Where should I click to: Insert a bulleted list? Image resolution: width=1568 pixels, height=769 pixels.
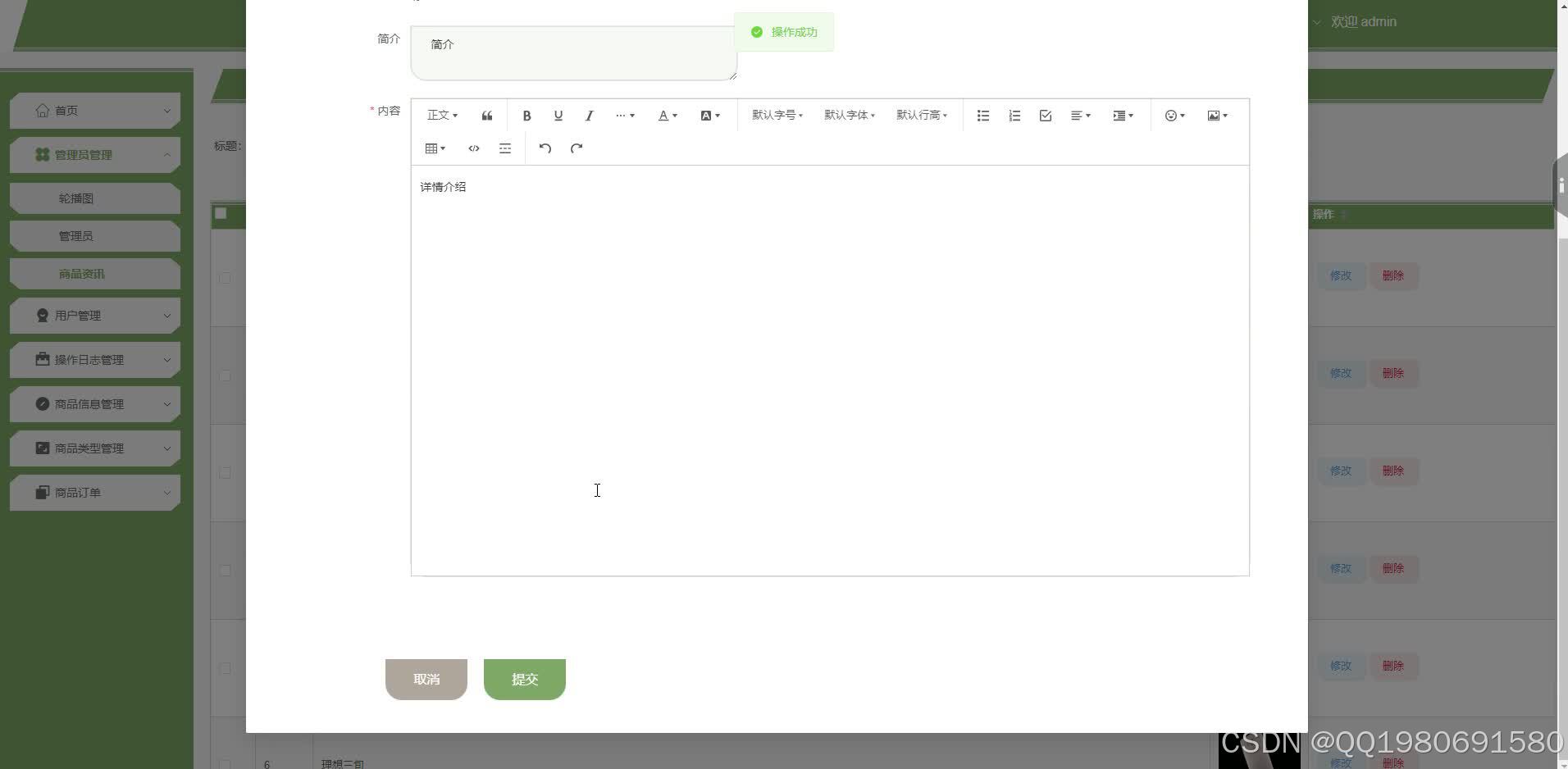click(983, 116)
